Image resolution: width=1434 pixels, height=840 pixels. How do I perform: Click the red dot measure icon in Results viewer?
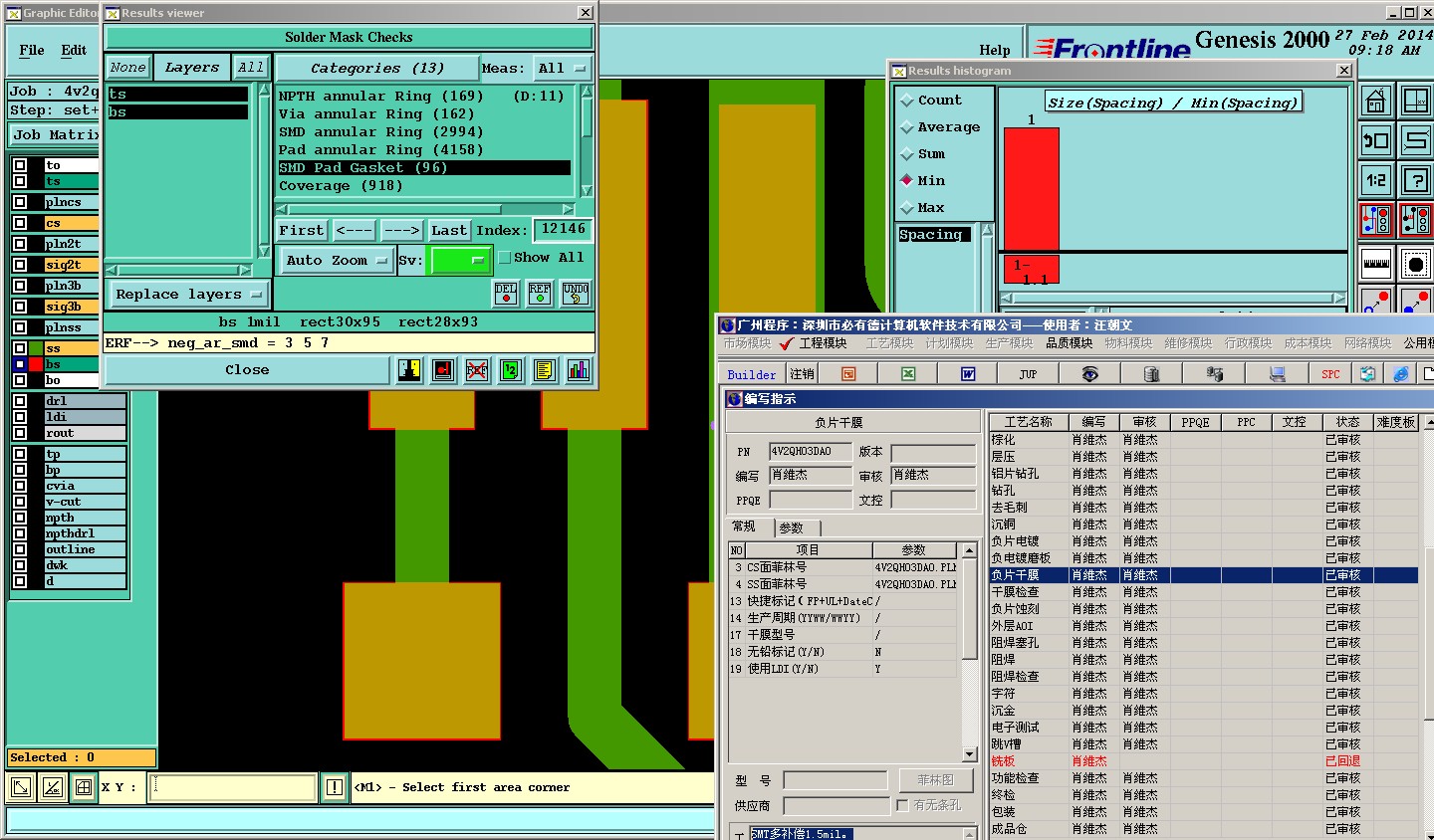(443, 370)
